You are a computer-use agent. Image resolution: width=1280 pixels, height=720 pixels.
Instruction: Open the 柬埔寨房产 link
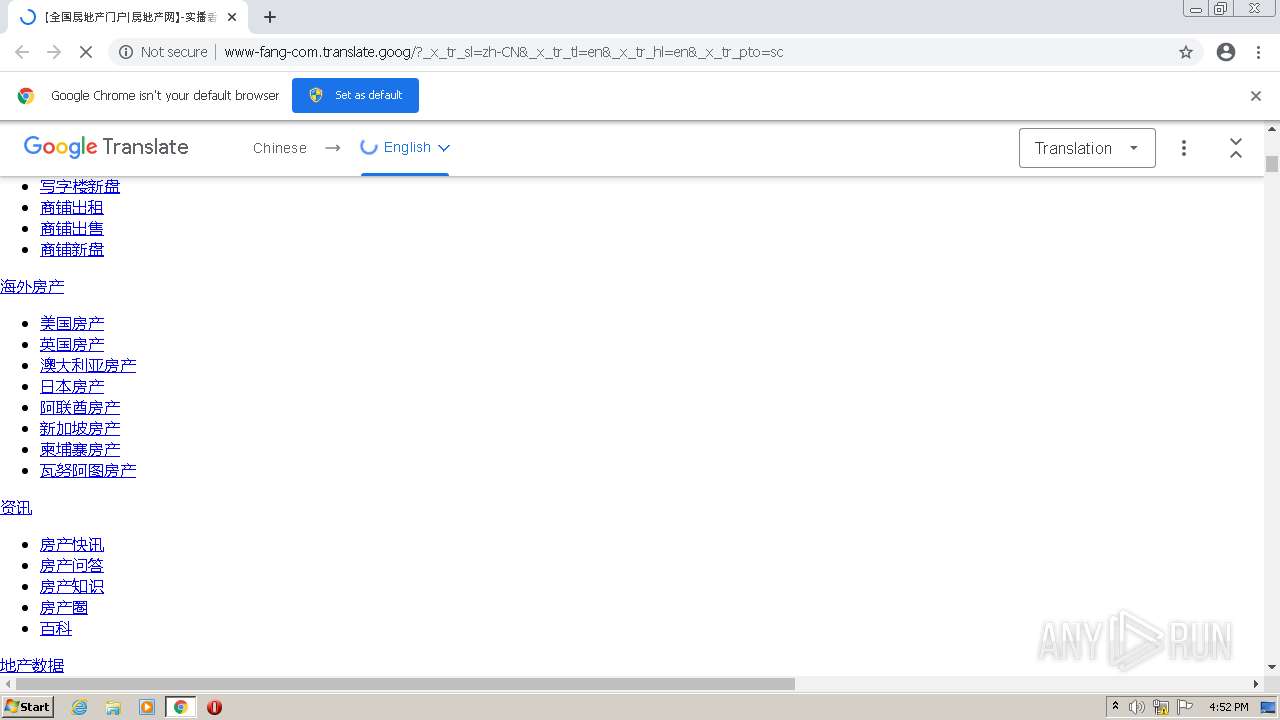[x=80, y=449]
